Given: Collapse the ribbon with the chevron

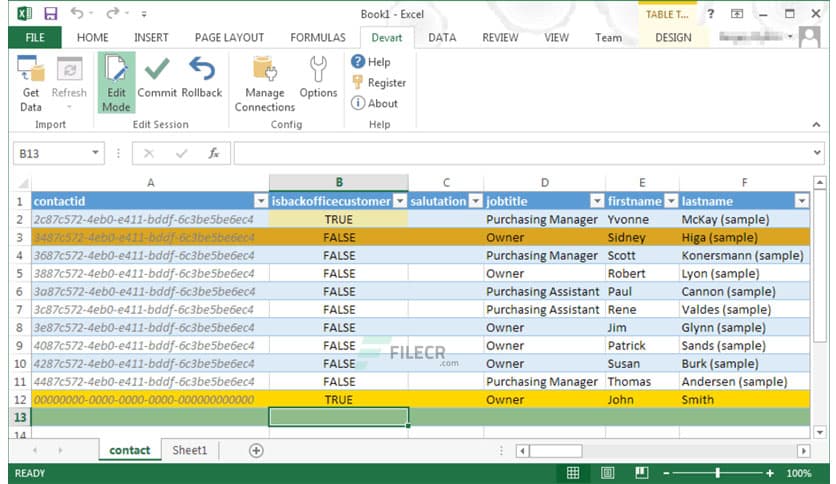Looking at the screenshot, I should [x=816, y=124].
